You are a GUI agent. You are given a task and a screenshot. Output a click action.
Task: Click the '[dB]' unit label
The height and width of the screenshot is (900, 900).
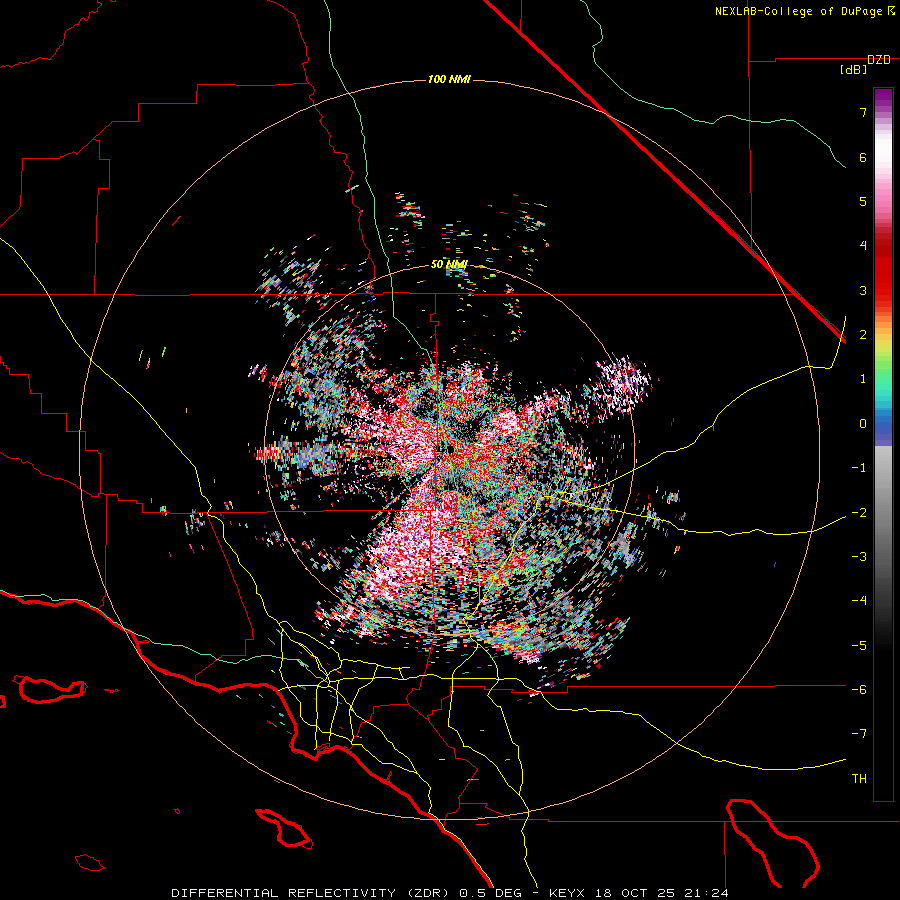[854, 70]
